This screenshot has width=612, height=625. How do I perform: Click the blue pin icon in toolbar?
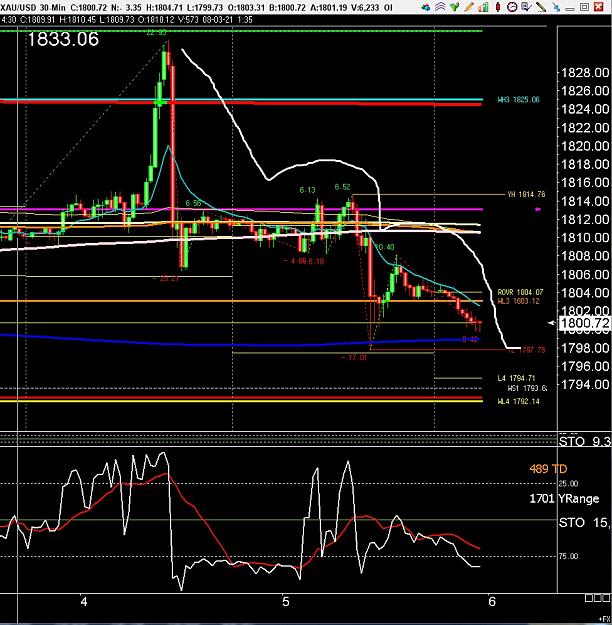coord(556,7)
